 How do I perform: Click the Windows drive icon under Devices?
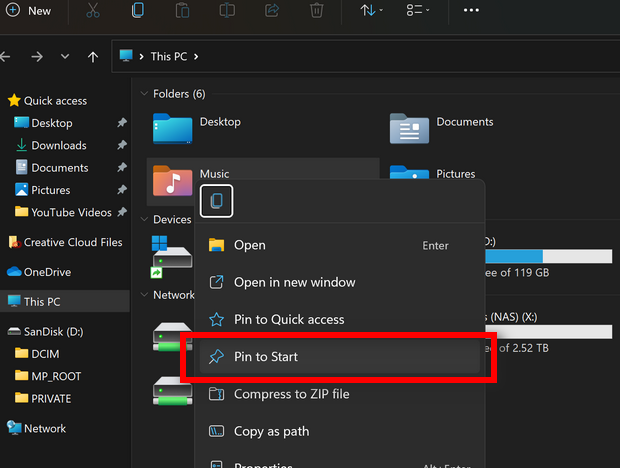pyautogui.click(x=172, y=257)
